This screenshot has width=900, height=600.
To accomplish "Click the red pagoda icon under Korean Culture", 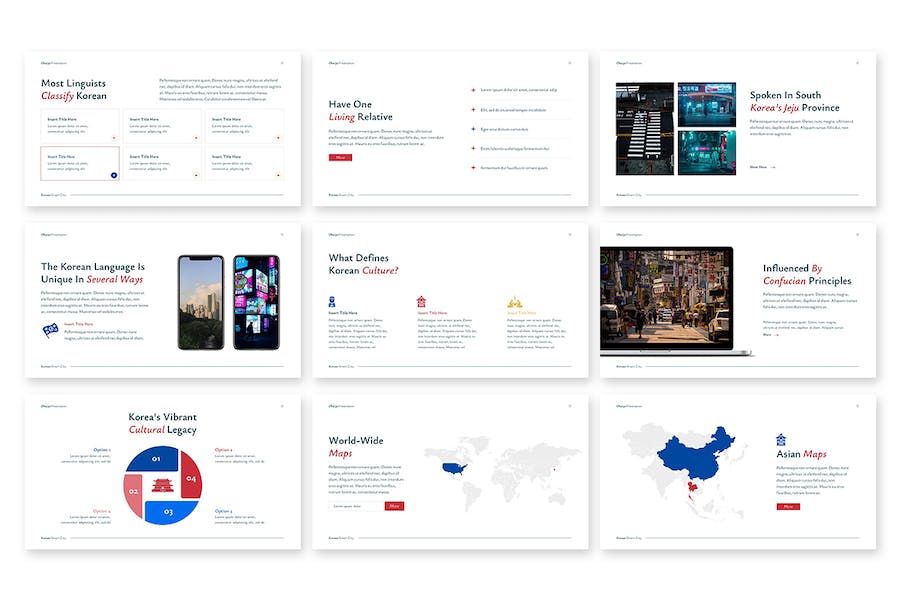I will [421, 301].
